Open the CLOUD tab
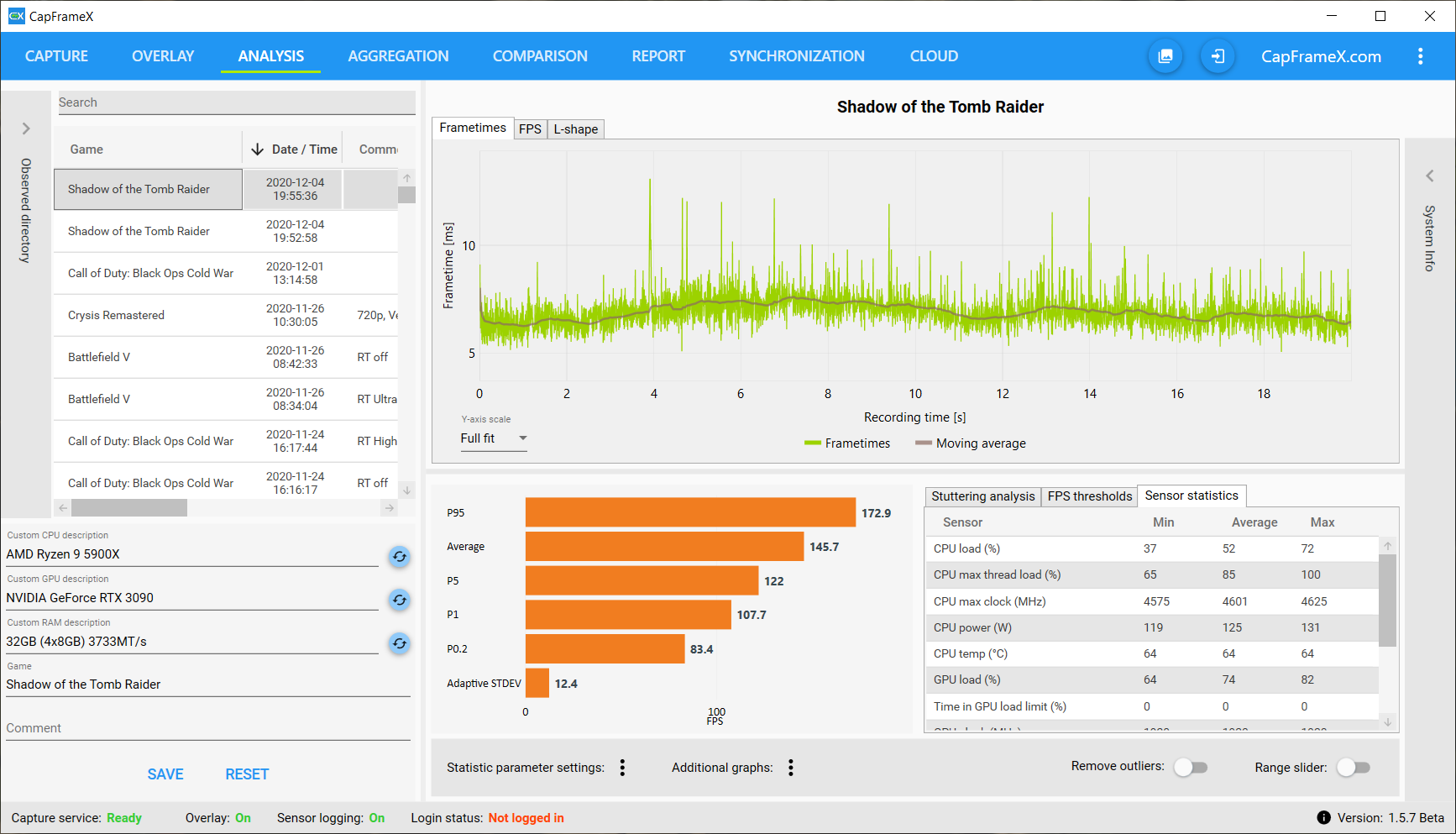1456x834 pixels. [934, 56]
